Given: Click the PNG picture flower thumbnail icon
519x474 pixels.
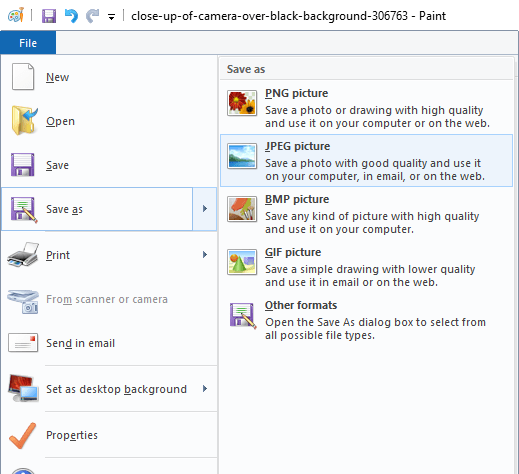Looking at the screenshot, I should click(242, 103).
